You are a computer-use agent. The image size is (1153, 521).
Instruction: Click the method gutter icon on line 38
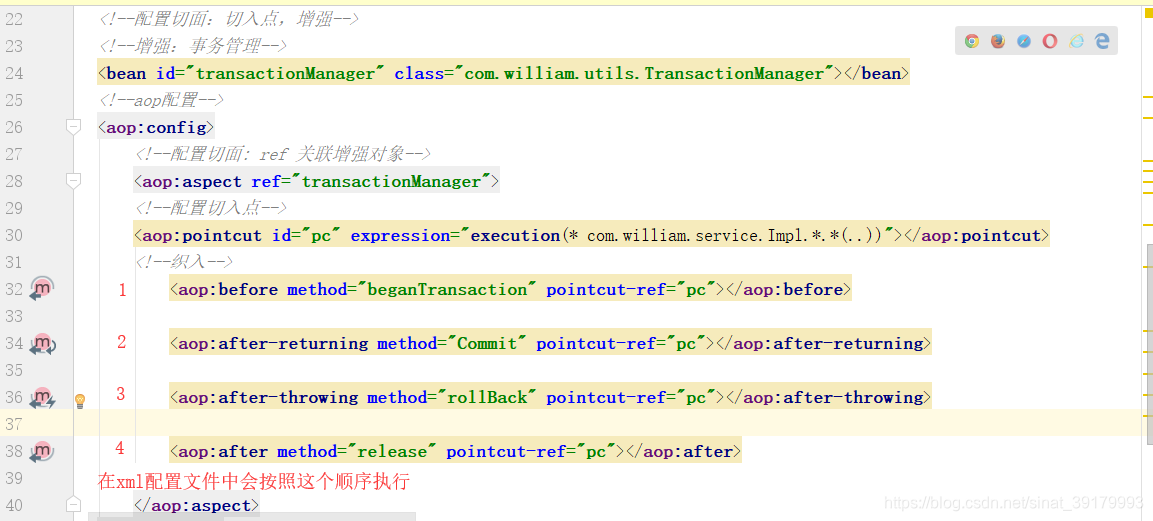point(42,452)
